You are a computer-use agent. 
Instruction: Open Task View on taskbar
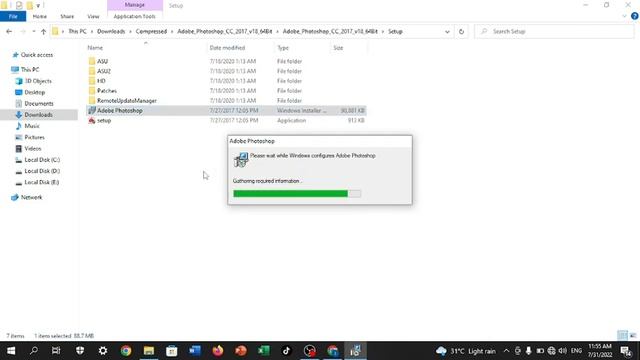tap(56, 351)
